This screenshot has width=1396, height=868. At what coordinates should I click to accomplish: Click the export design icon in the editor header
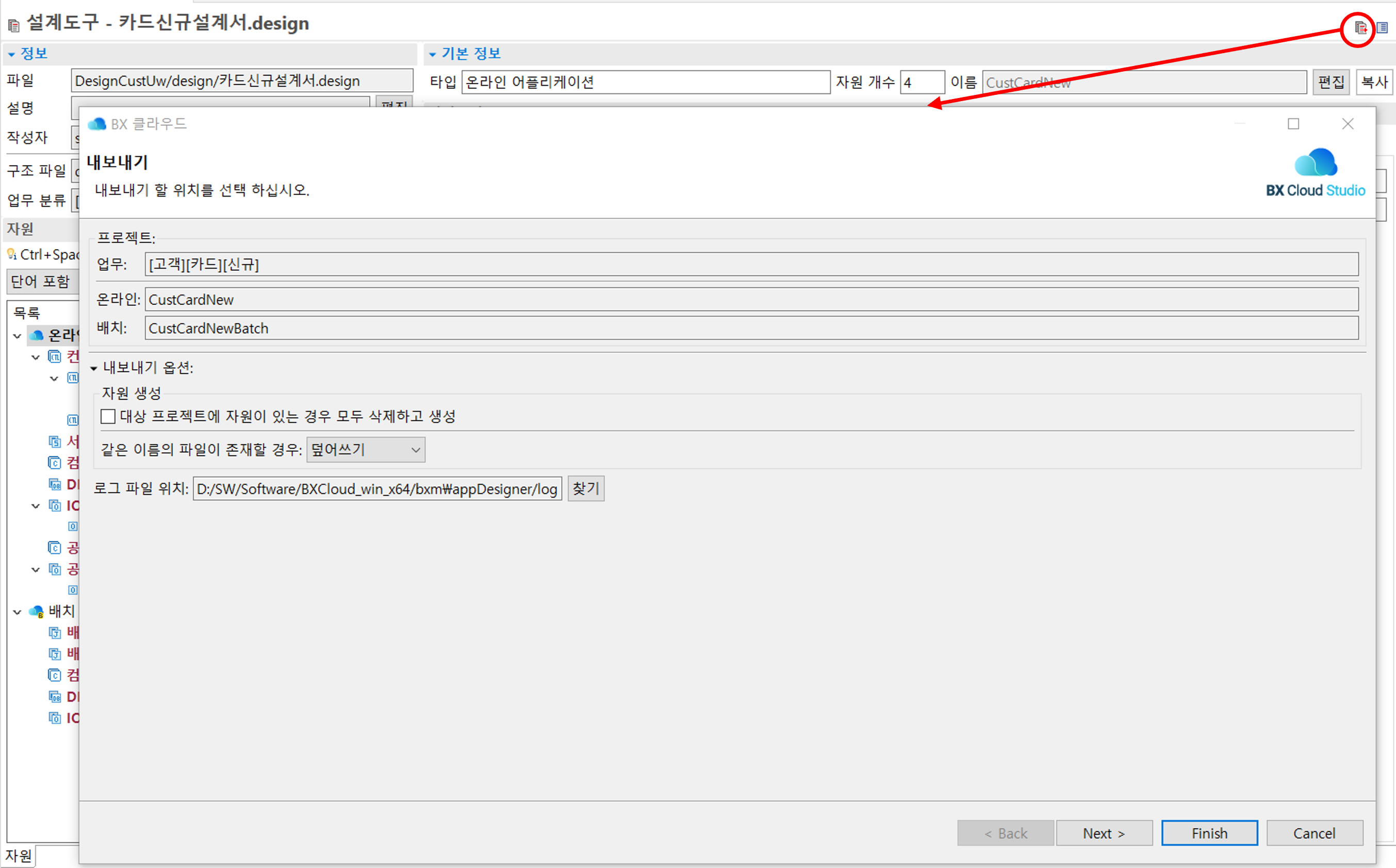(x=1360, y=27)
